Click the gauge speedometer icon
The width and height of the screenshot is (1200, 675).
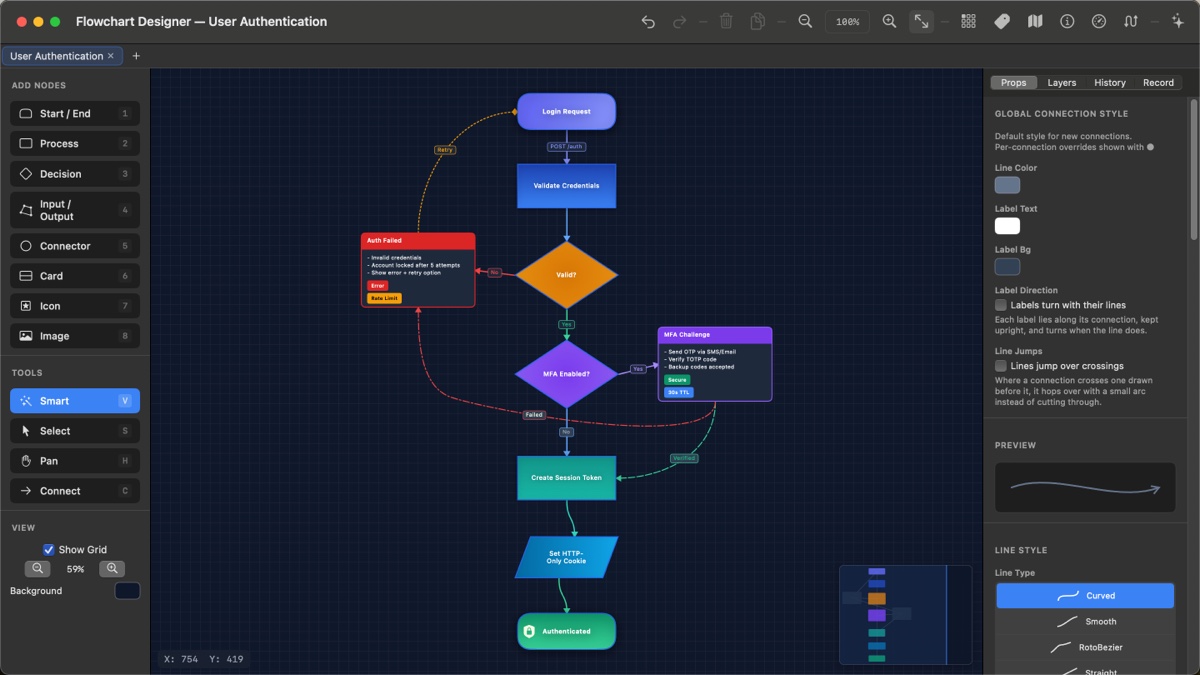[1099, 22]
